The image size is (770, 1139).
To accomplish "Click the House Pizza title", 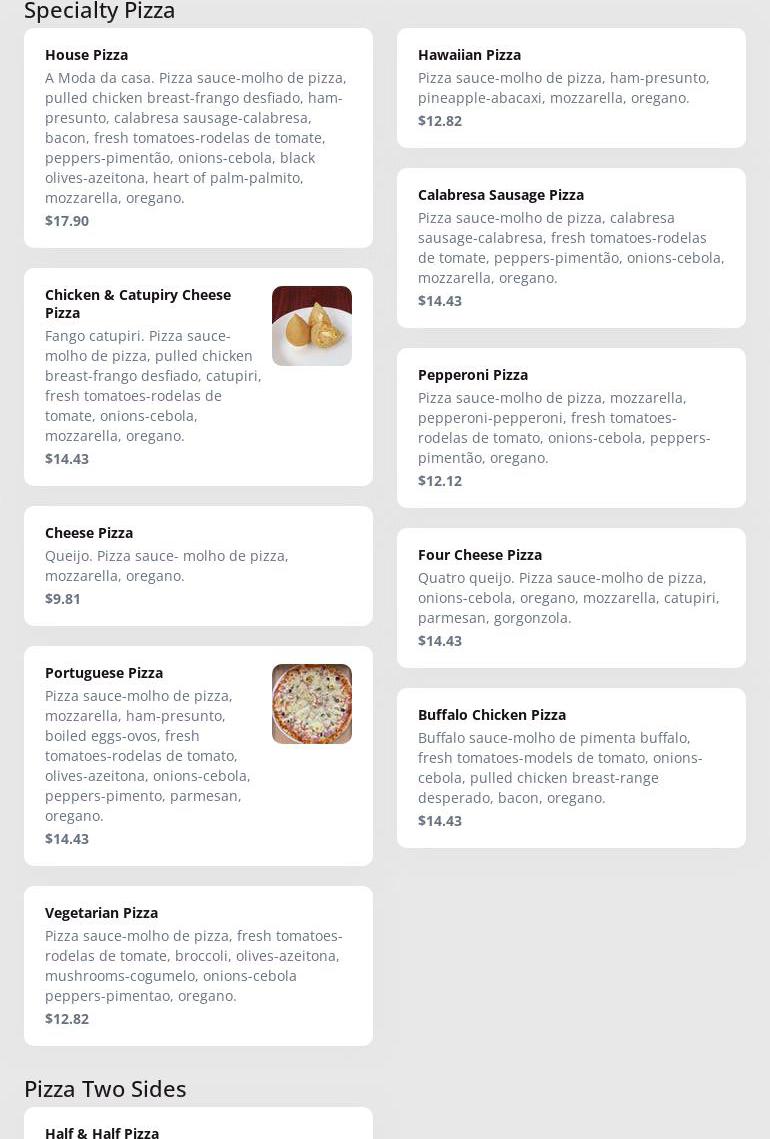I will click(x=86, y=55).
